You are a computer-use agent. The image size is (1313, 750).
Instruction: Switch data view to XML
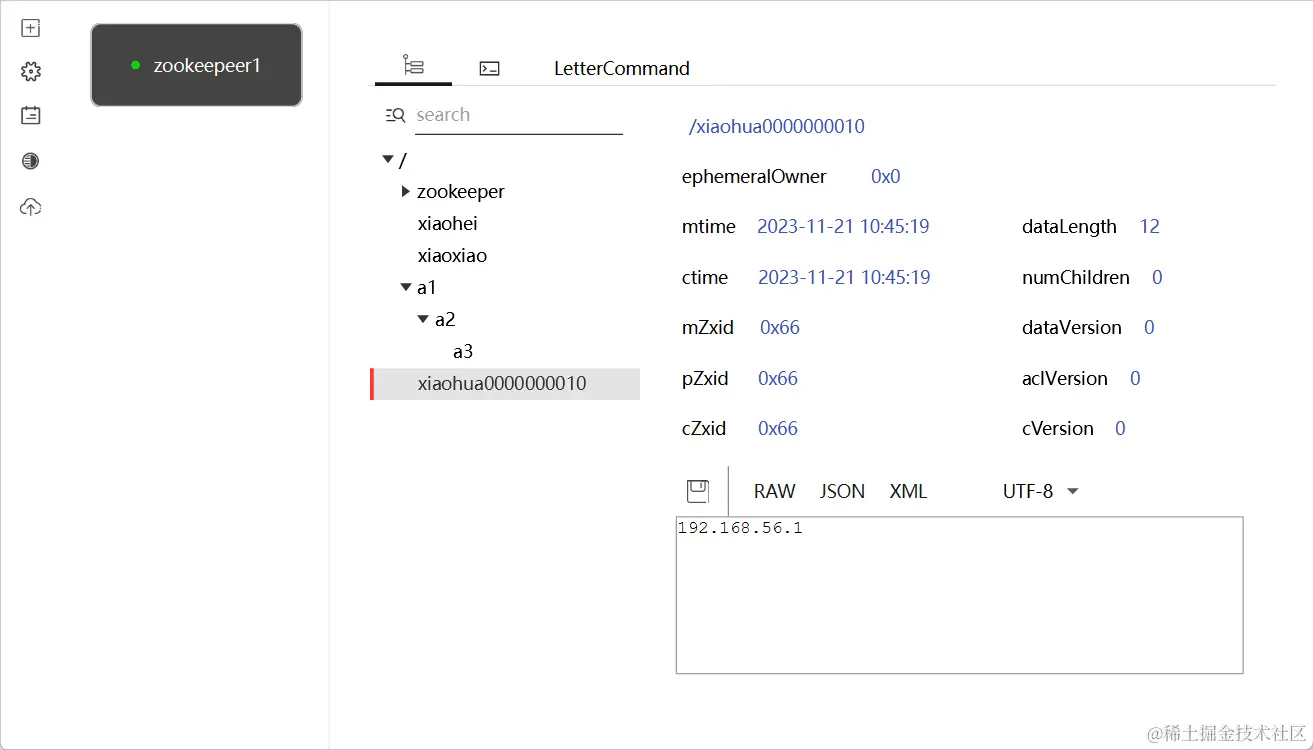tap(908, 491)
